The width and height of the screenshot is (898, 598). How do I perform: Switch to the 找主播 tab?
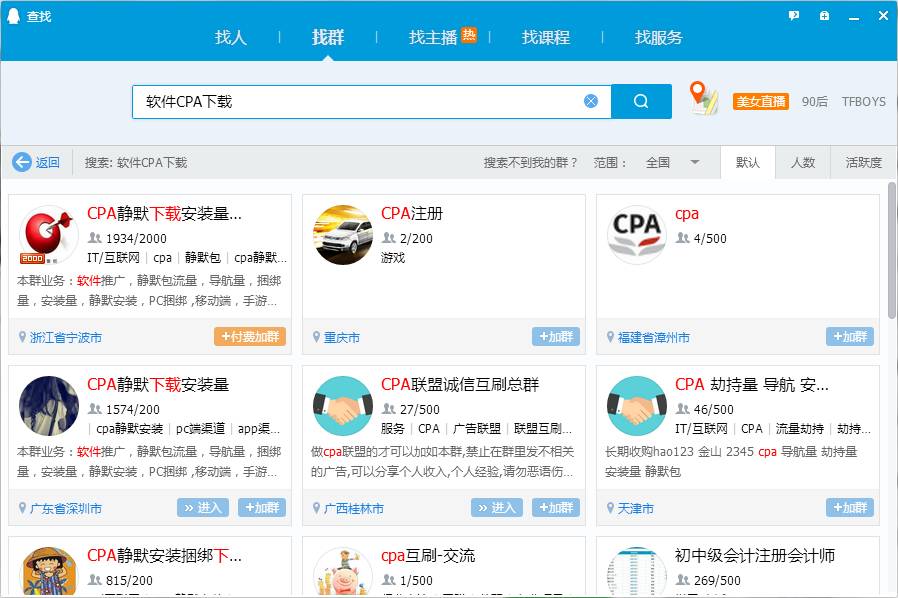(x=433, y=37)
